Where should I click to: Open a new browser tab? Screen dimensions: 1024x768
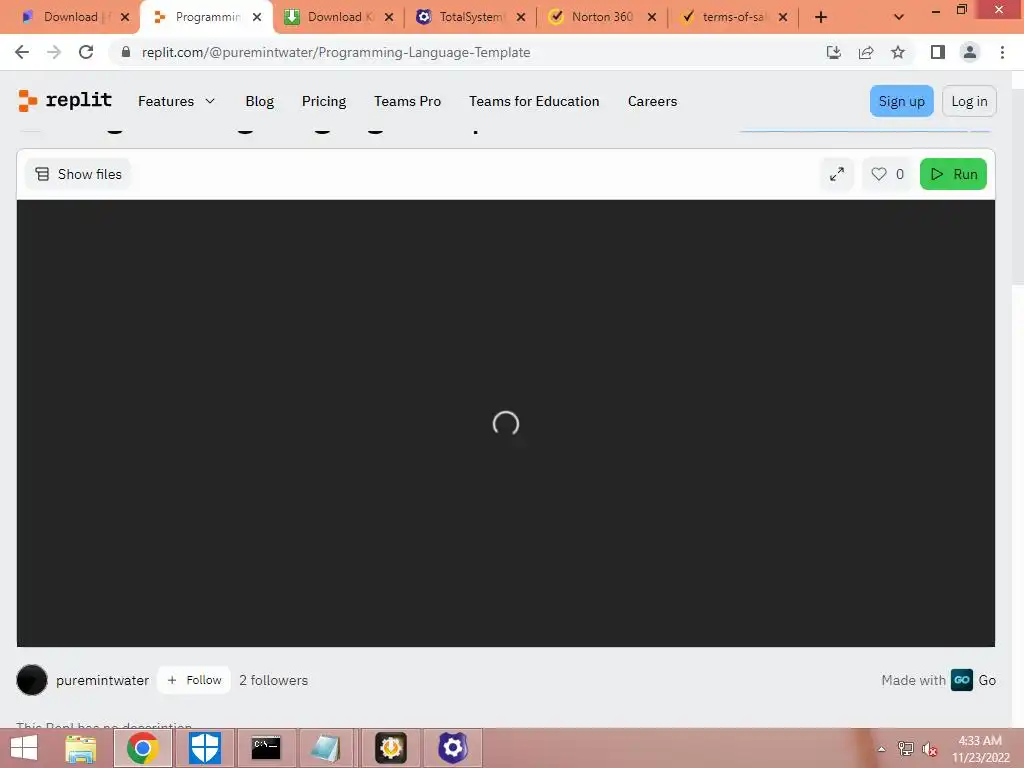821,17
